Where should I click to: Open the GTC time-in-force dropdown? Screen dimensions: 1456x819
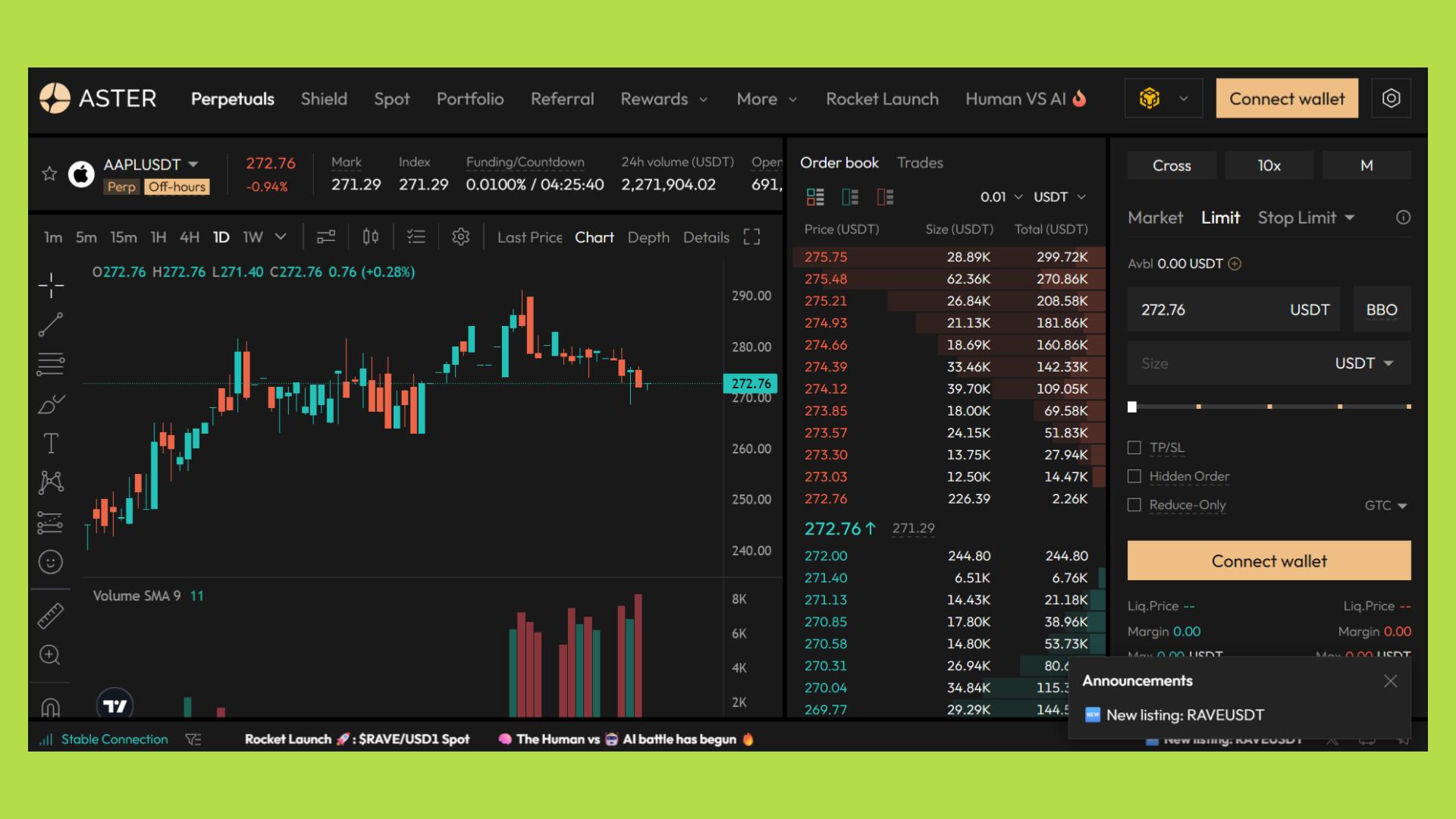tap(1385, 506)
